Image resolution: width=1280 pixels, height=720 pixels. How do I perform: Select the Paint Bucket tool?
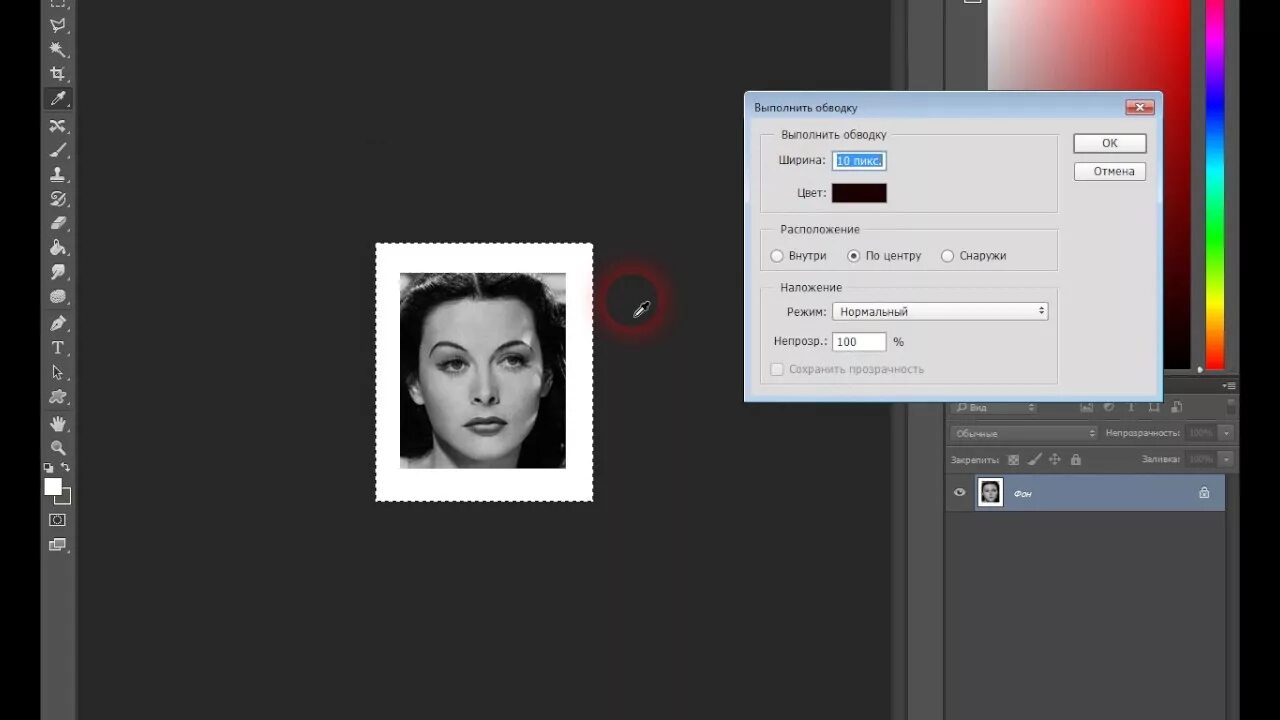[x=58, y=247]
